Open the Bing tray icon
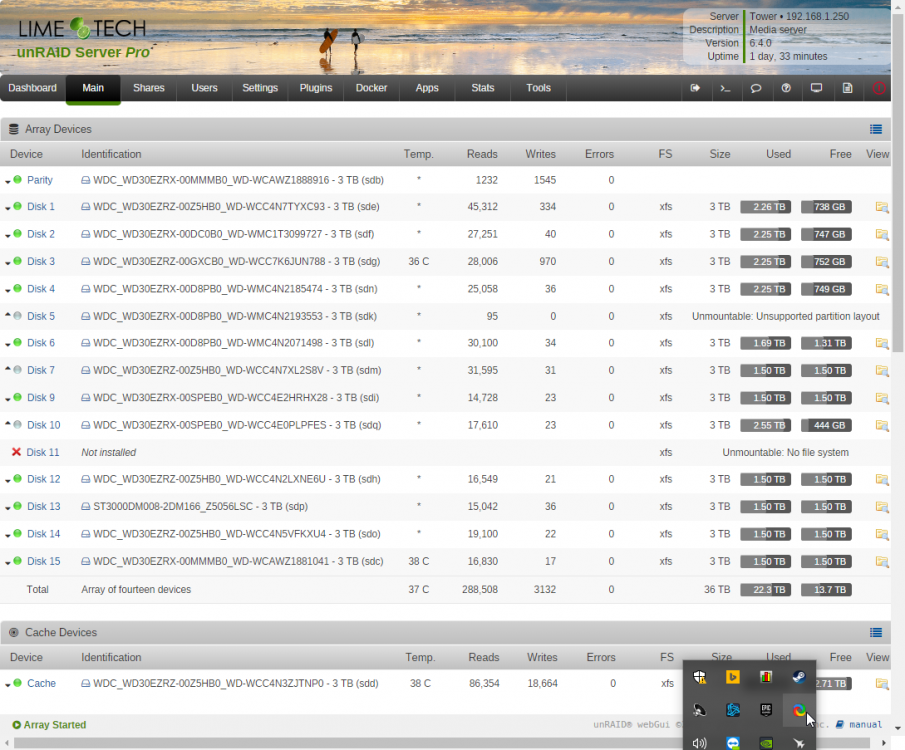The height and width of the screenshot is (750, 905). point(733,677)
